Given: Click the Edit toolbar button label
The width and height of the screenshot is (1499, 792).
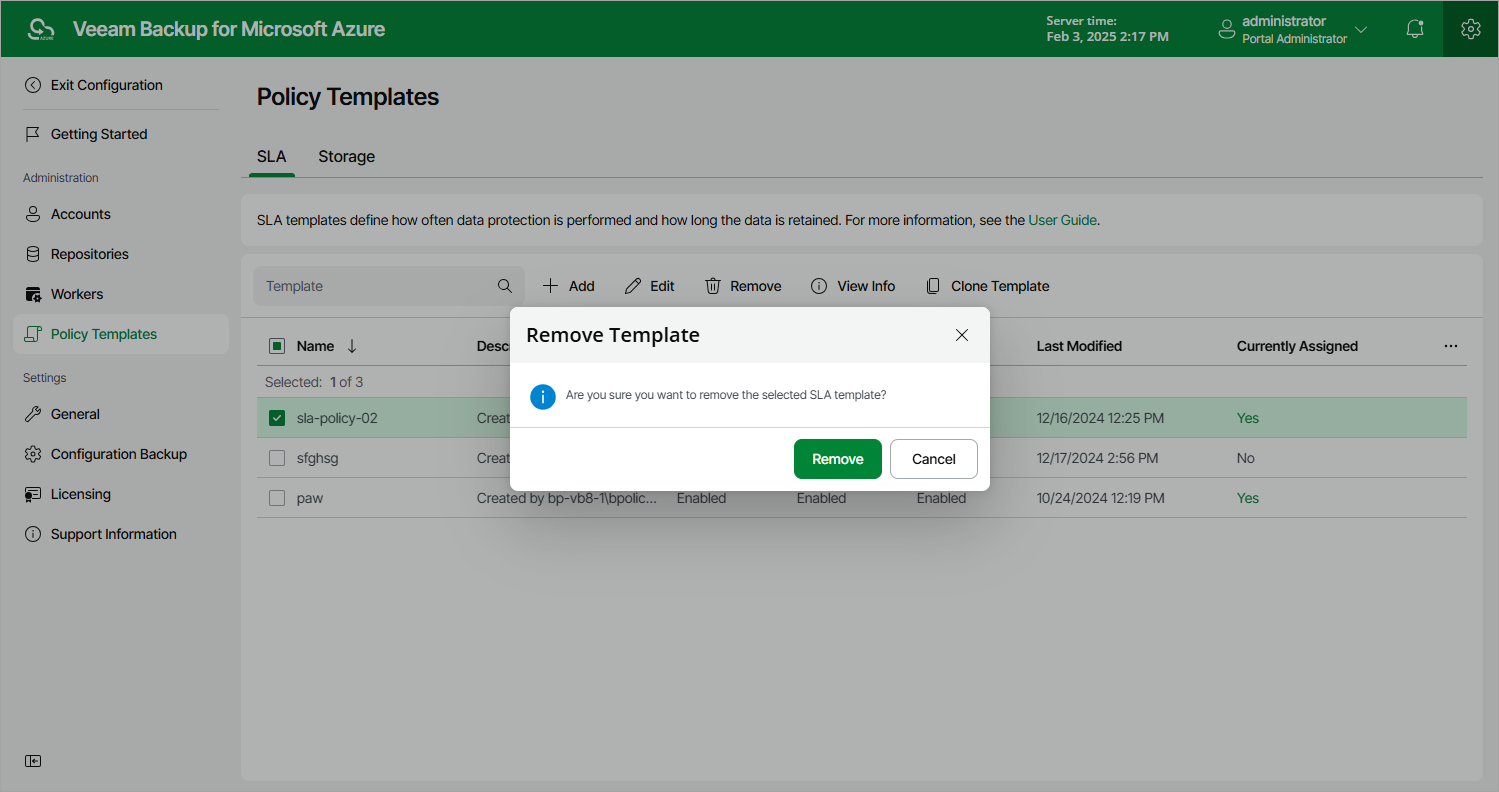Looking at the screenshot, I should click(662, 286).
